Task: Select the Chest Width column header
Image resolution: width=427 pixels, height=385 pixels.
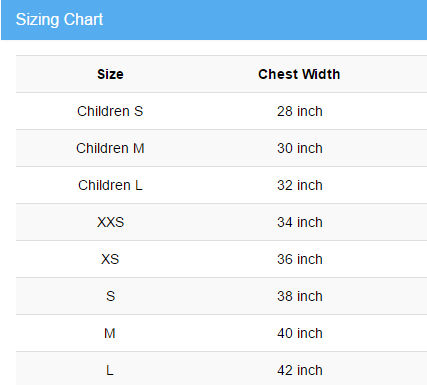Action: (299, 74)
